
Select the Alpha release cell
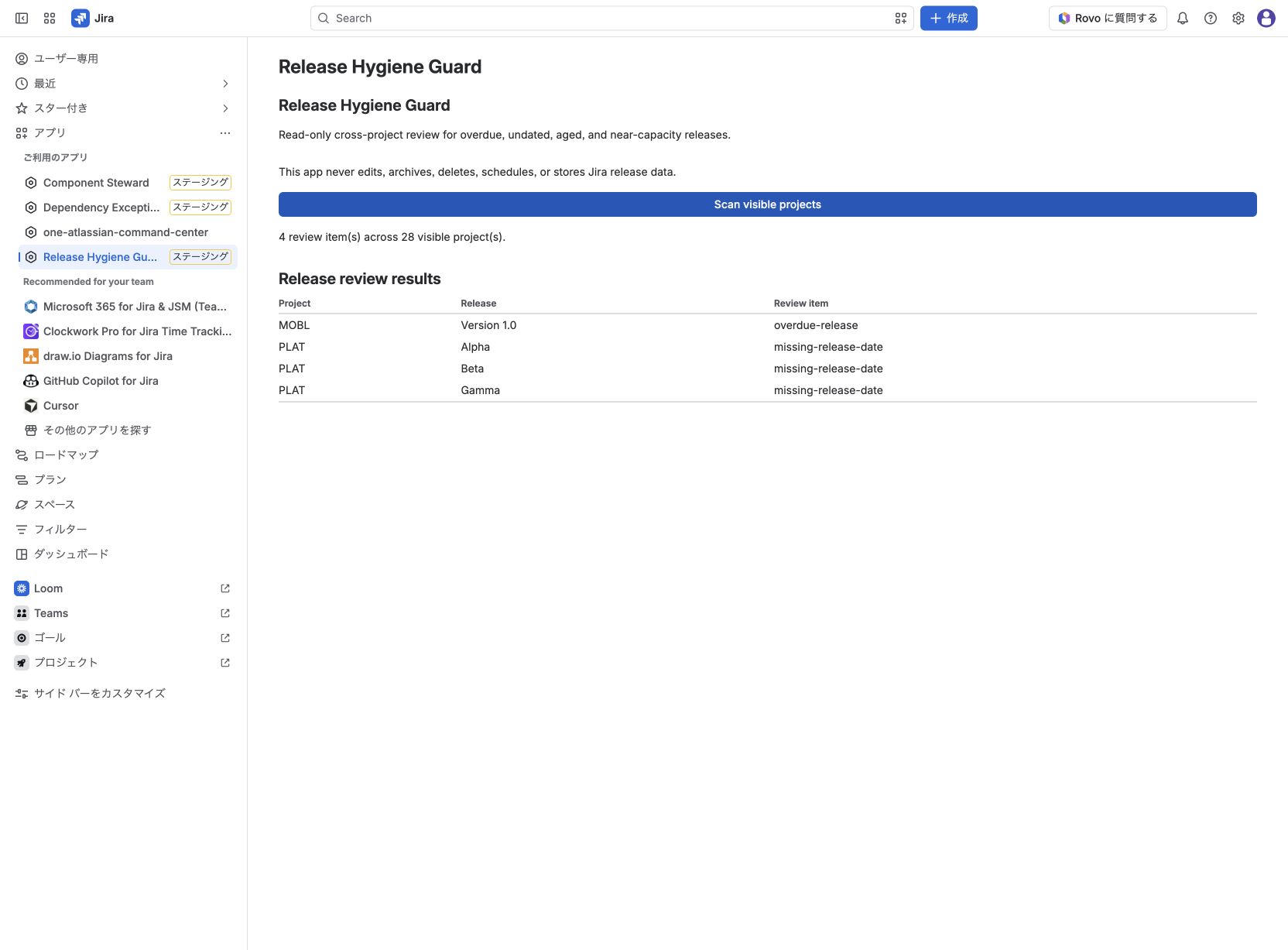pos(475,347)
